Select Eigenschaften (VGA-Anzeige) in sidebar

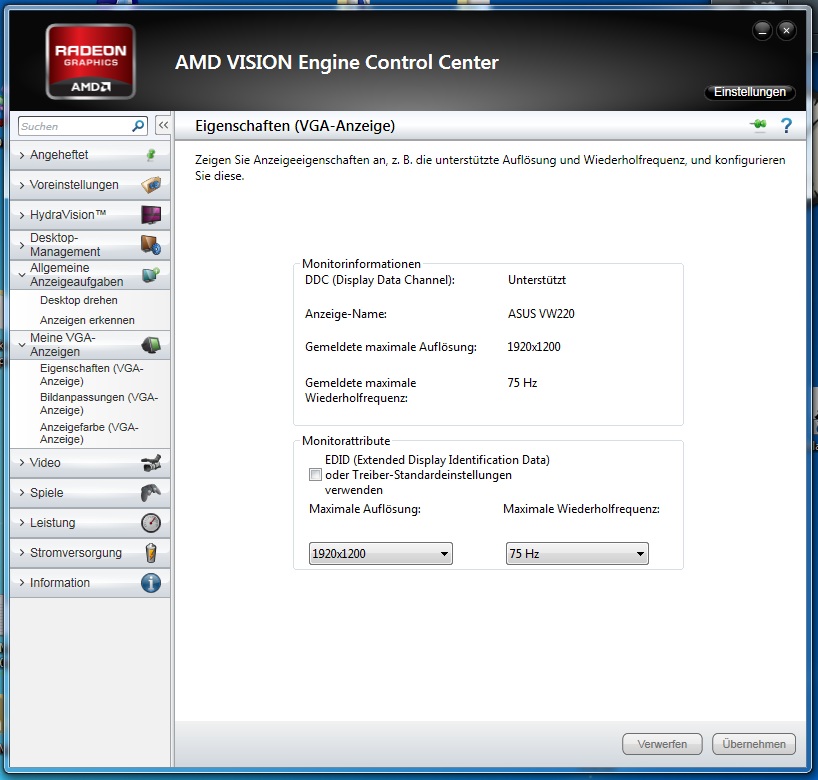point(92,375)
